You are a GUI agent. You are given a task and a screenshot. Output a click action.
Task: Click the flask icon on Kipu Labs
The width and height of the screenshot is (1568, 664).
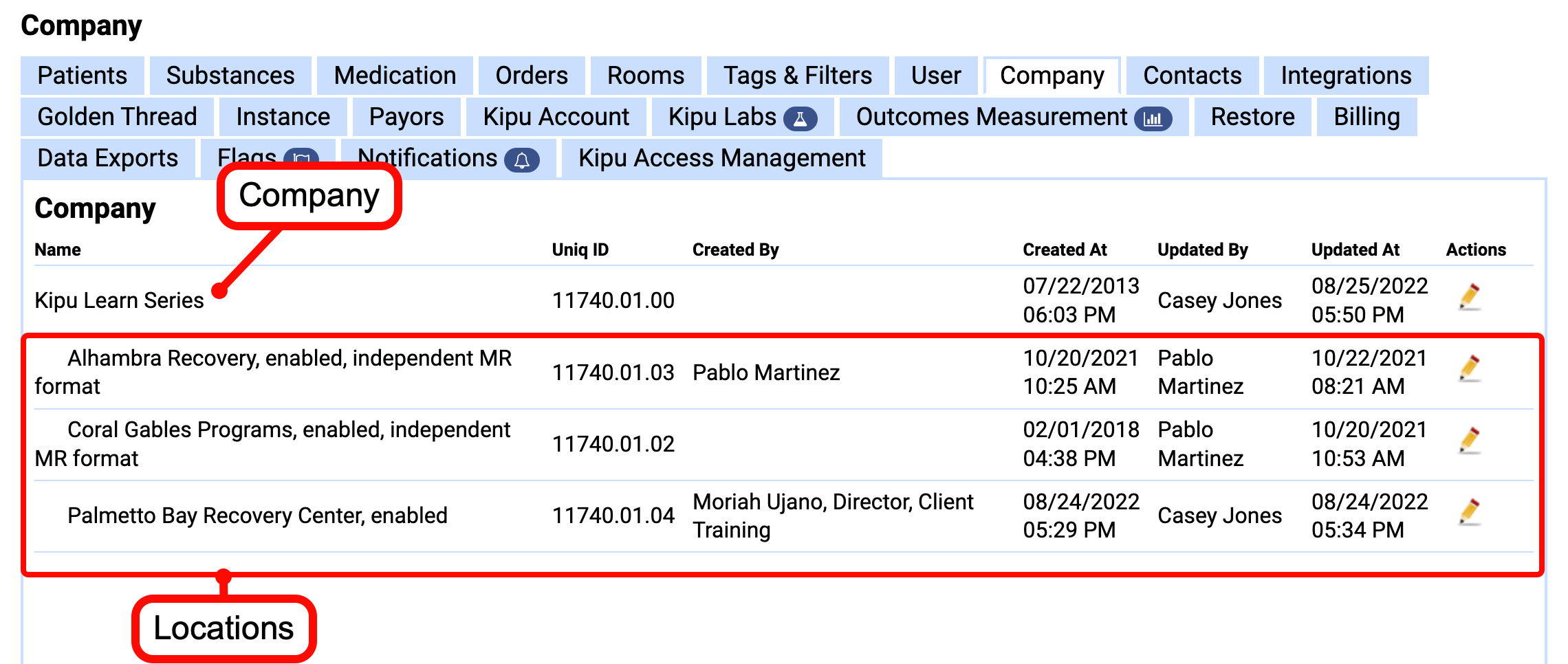tap(801, 119)
